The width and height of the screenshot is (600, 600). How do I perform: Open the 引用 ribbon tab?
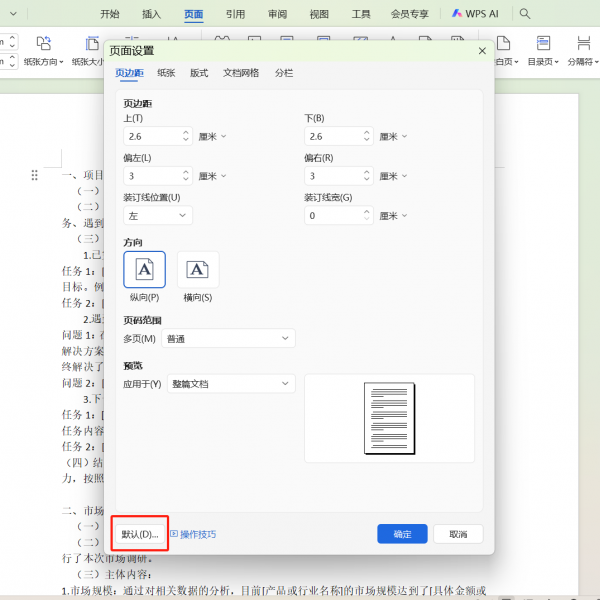click(x=235, y=14)
